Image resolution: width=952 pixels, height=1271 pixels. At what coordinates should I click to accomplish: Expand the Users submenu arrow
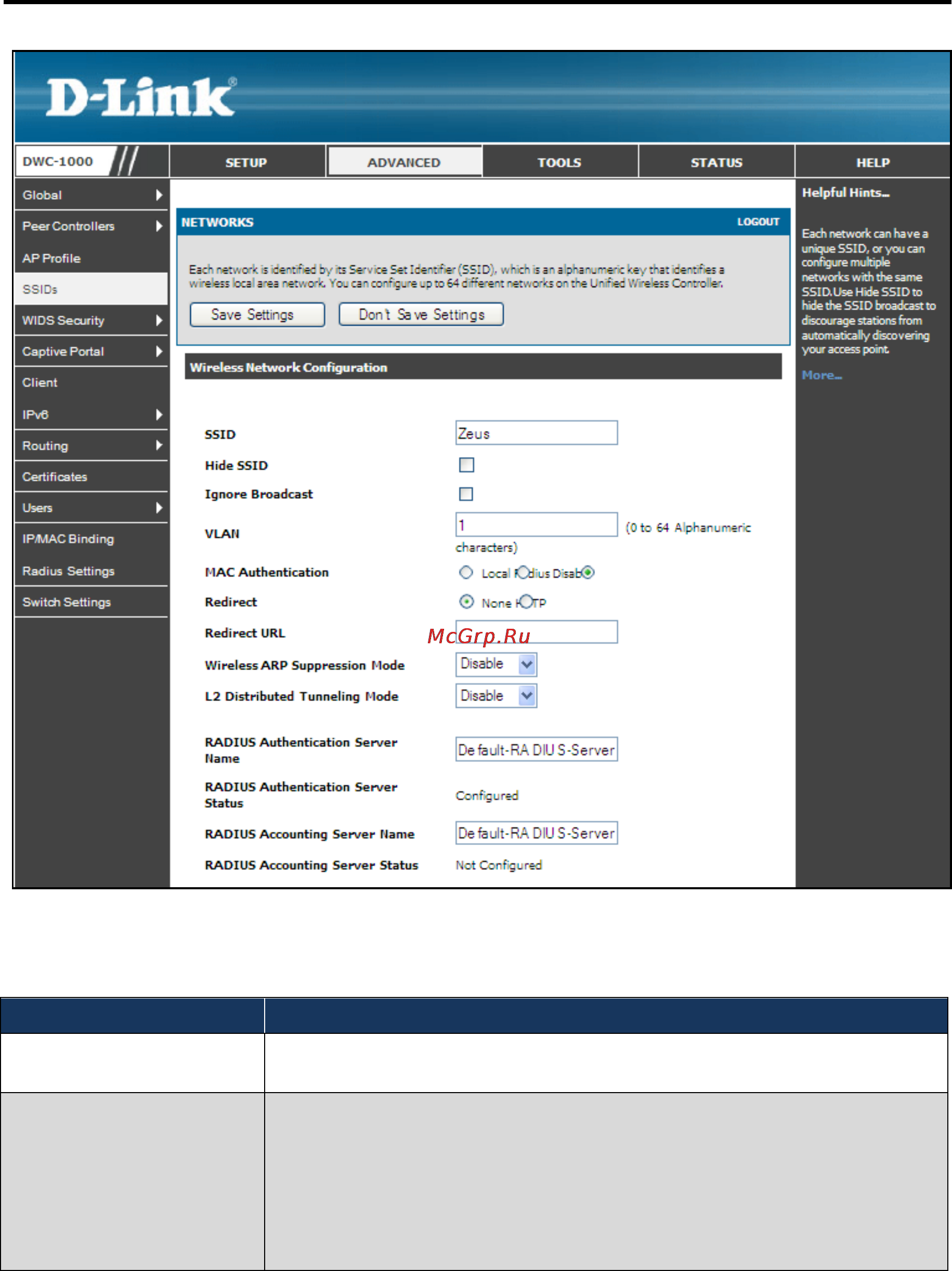[159, 508]
